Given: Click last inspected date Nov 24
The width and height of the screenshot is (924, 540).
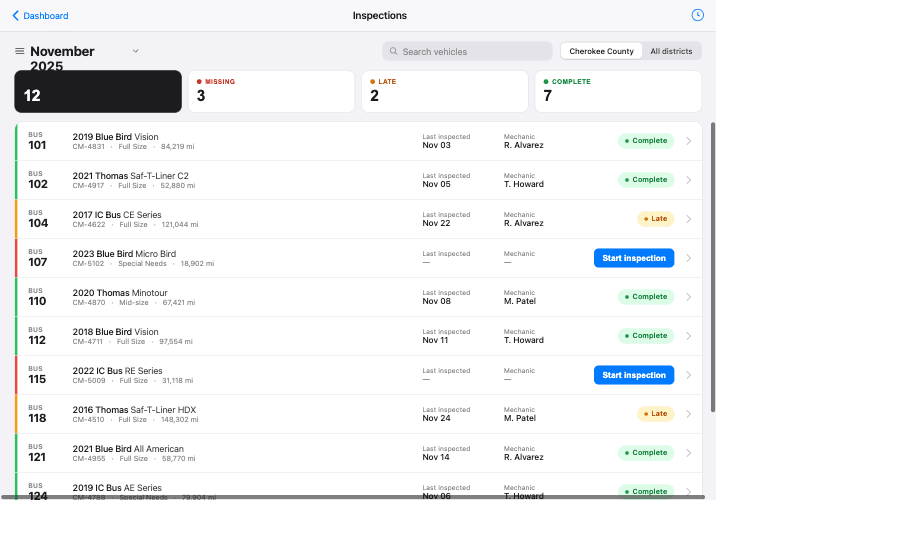Looking at the screenshot, I should pos(437,418).
